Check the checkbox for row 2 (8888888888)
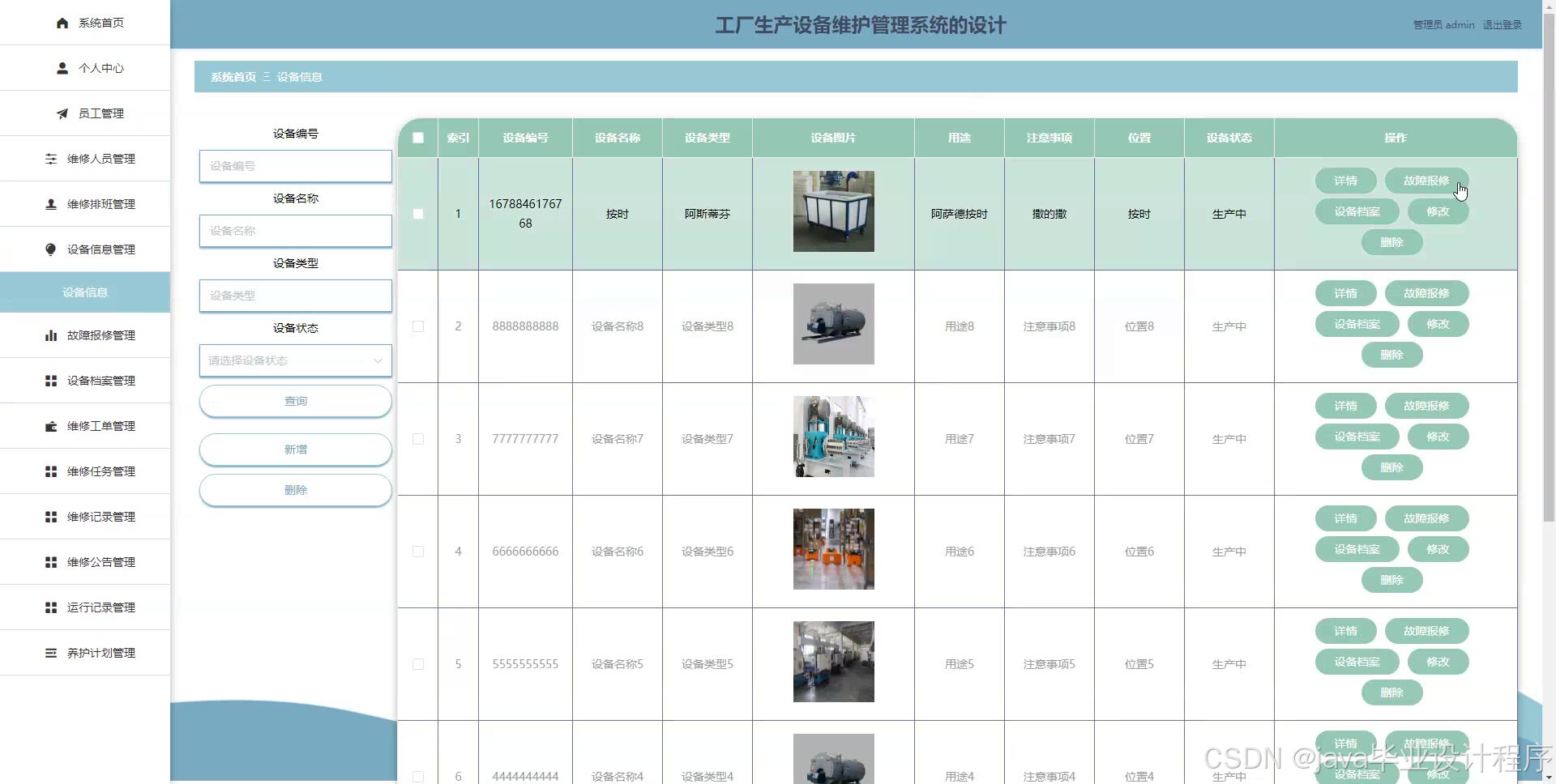 pyautogui.click(x=418, y=326)
